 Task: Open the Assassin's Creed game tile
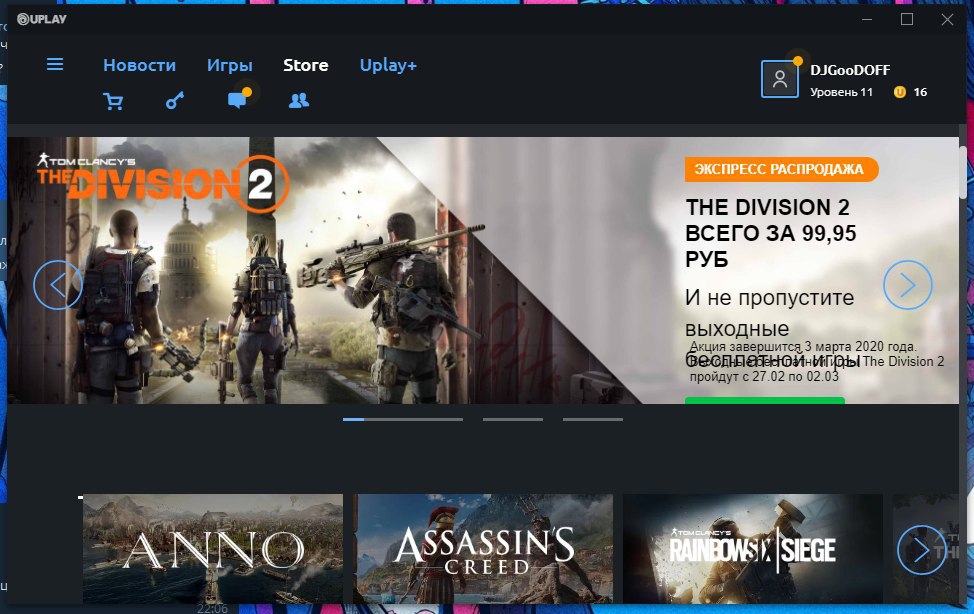(483, 548)
